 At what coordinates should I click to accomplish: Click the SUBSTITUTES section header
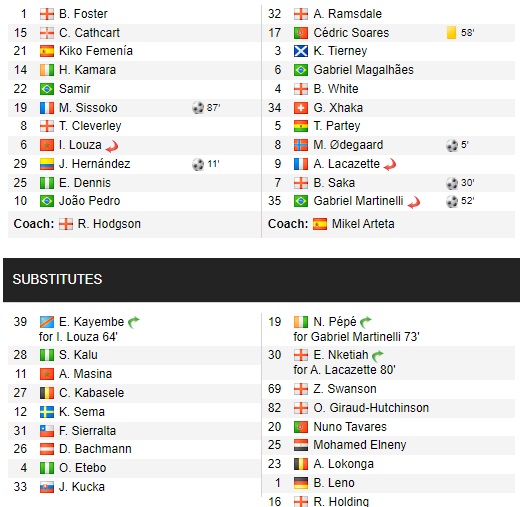pyautogui.click(x=261, y=280)
